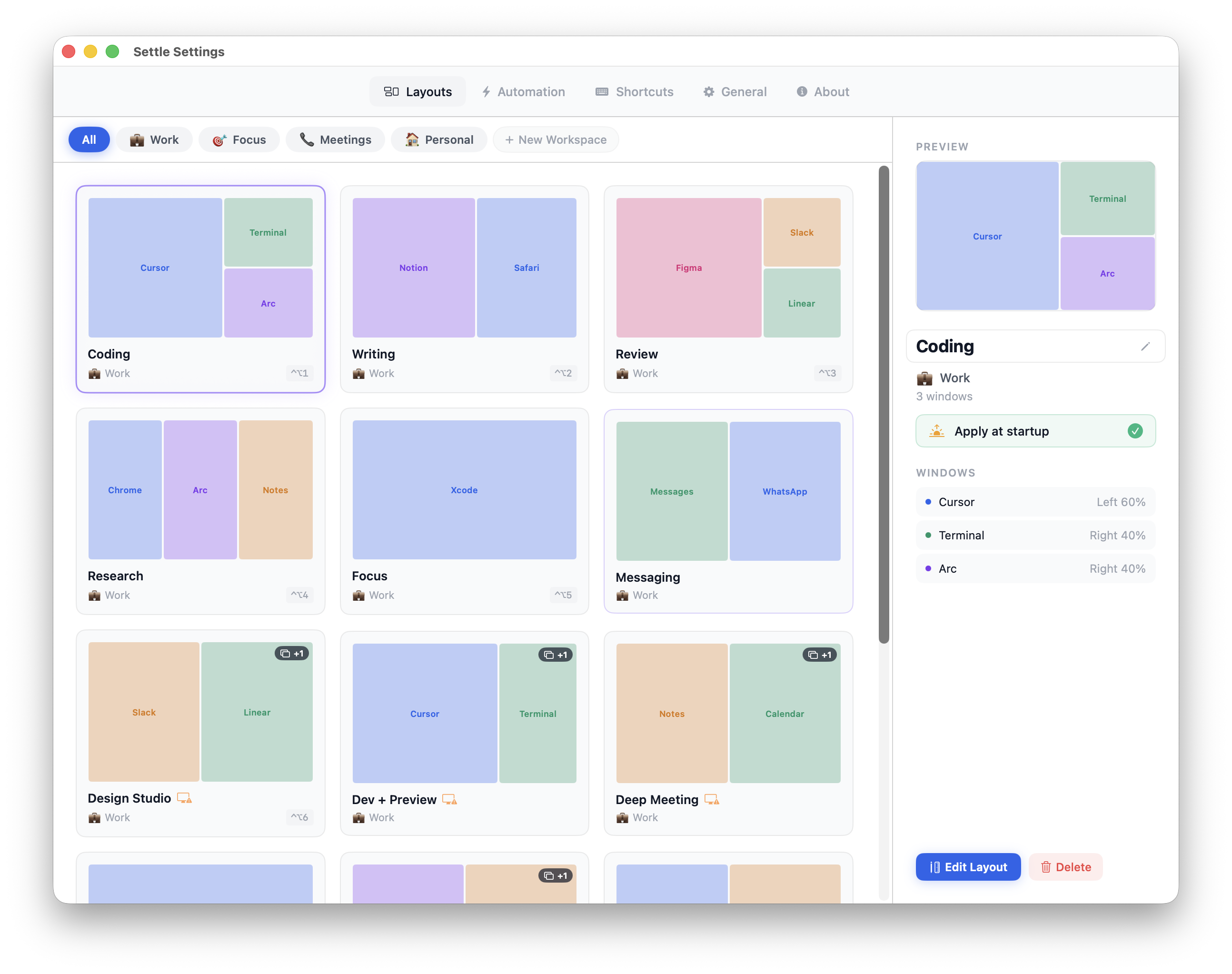1232x974 pixels.
Task: Click the keyboard icon on the Shortcuts tab
Action: click(x=601, y=91)
